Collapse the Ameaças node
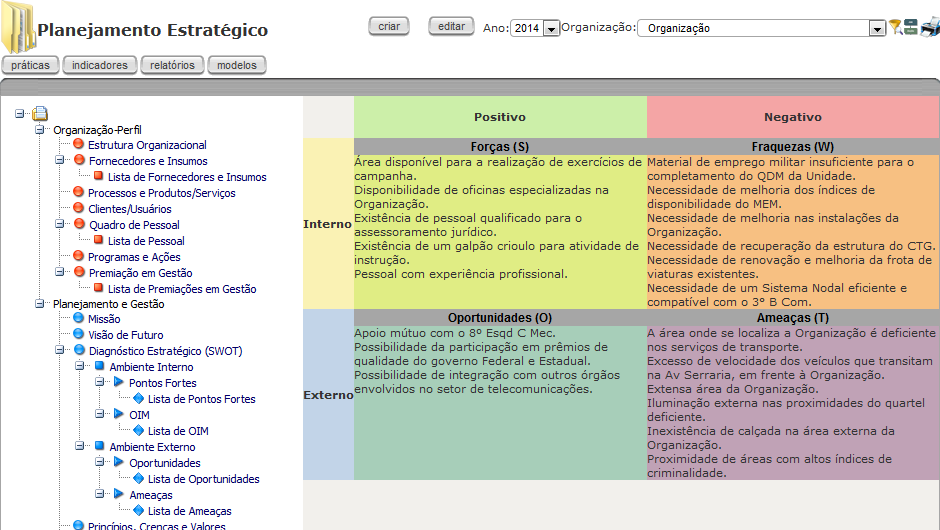This screenshot has height=530, width=940. pos(100,493)
